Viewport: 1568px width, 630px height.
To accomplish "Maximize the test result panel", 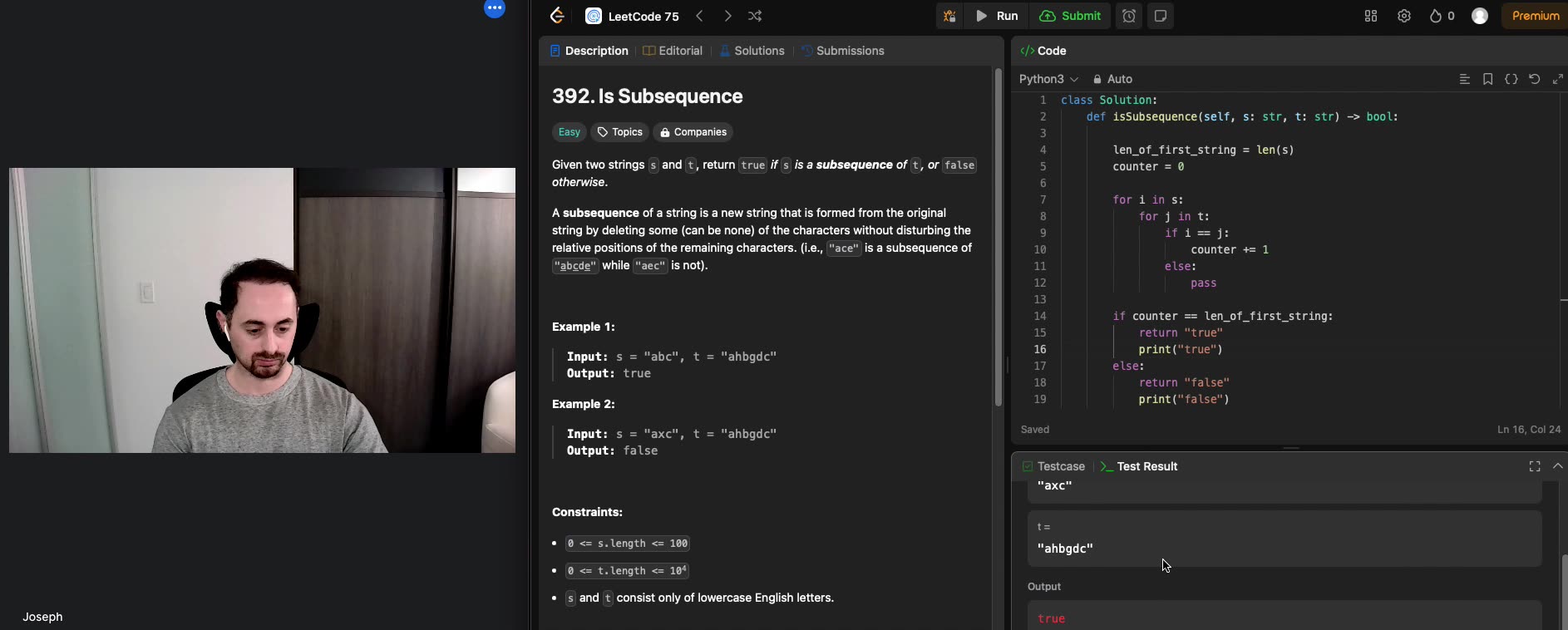I will point(1535,466).
